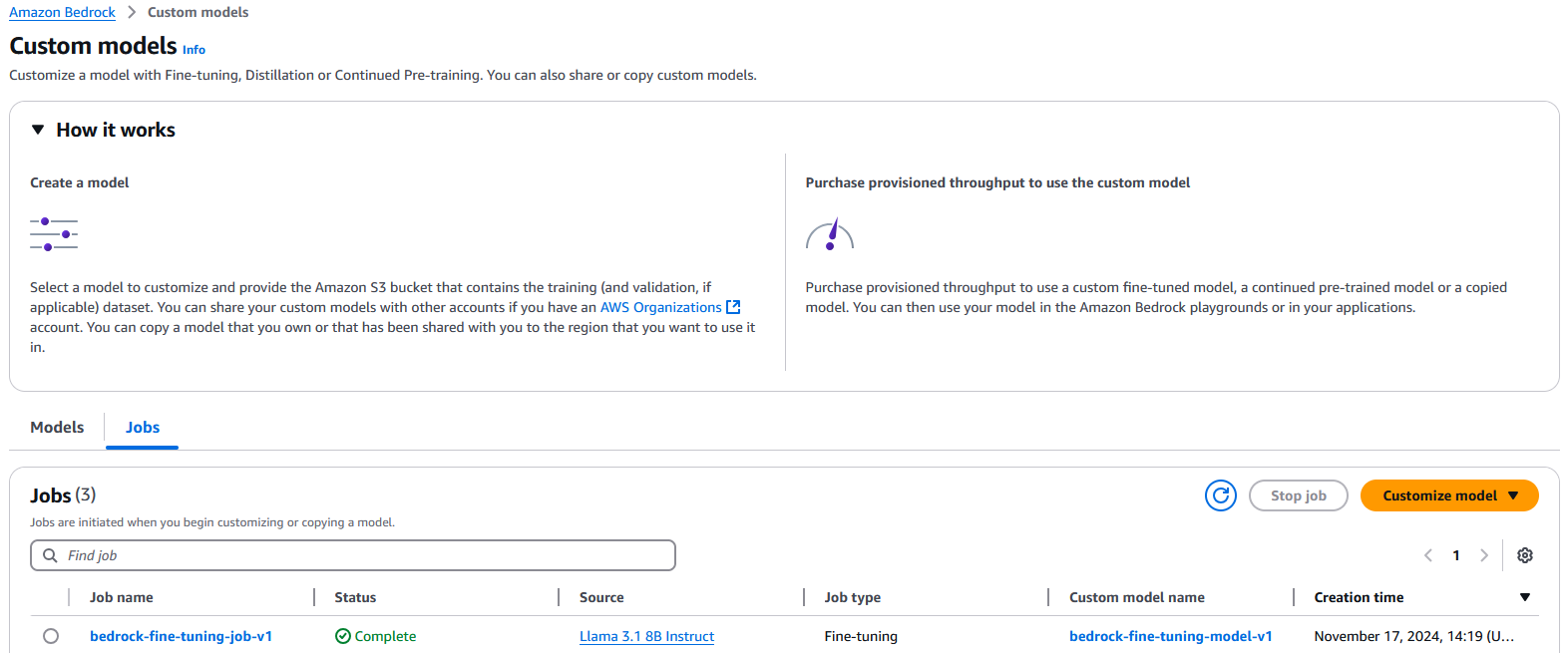Click the sliders icon under Create a model

[54, 234]
